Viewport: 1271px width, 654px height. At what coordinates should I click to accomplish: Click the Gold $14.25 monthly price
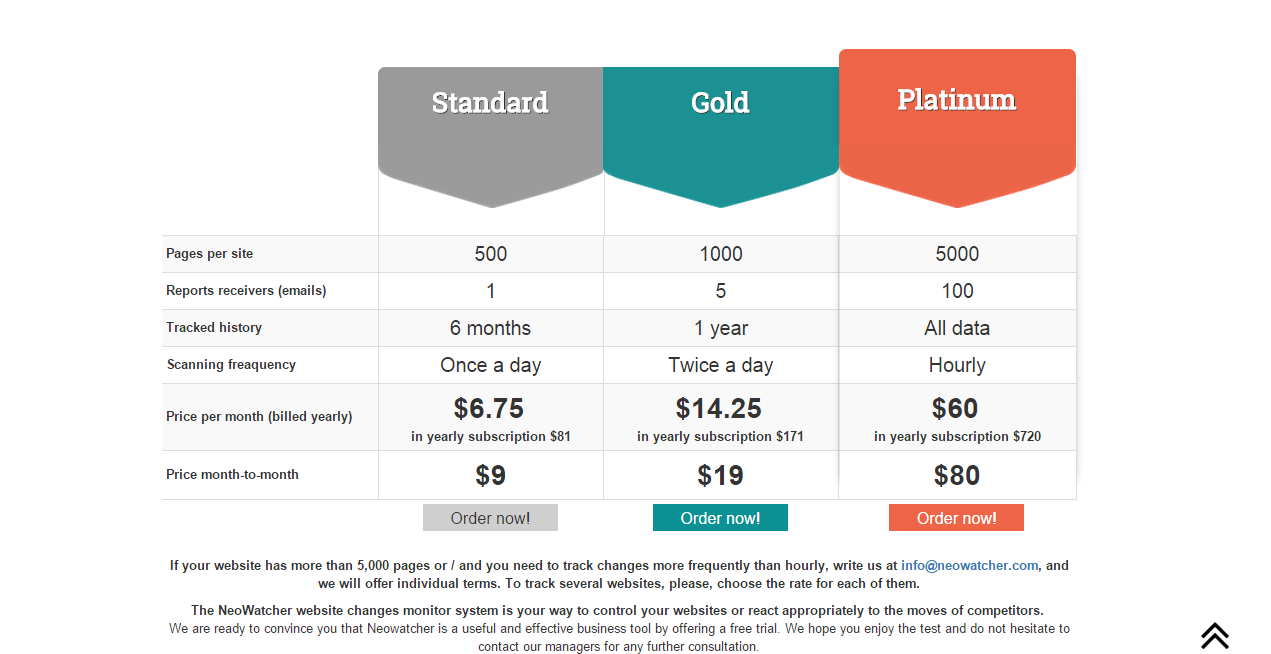(719, 408)
